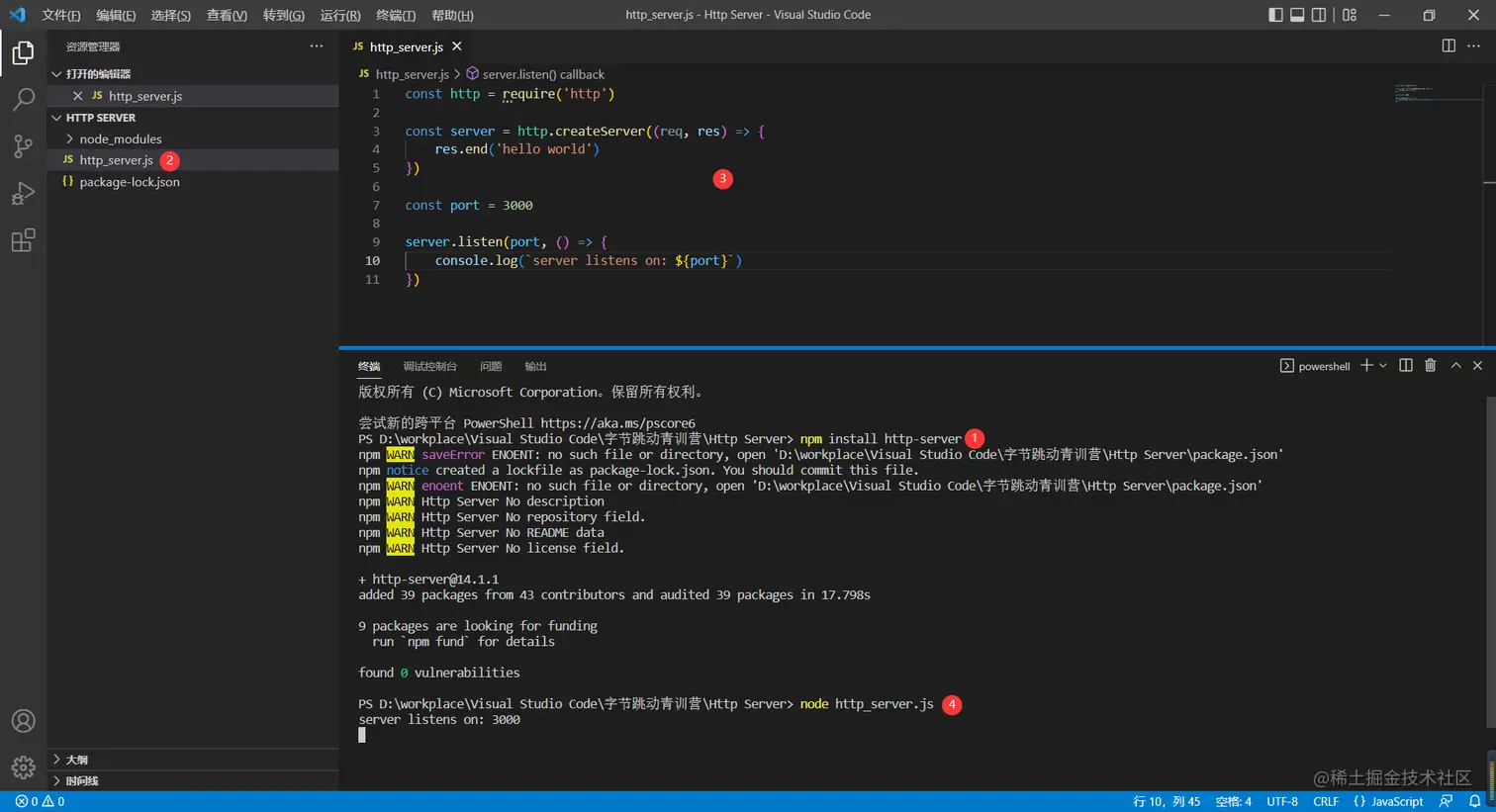Screen dimensions: 1496x812
Task: Select the powershell terminal indicator
Action: click(1315, 366)
